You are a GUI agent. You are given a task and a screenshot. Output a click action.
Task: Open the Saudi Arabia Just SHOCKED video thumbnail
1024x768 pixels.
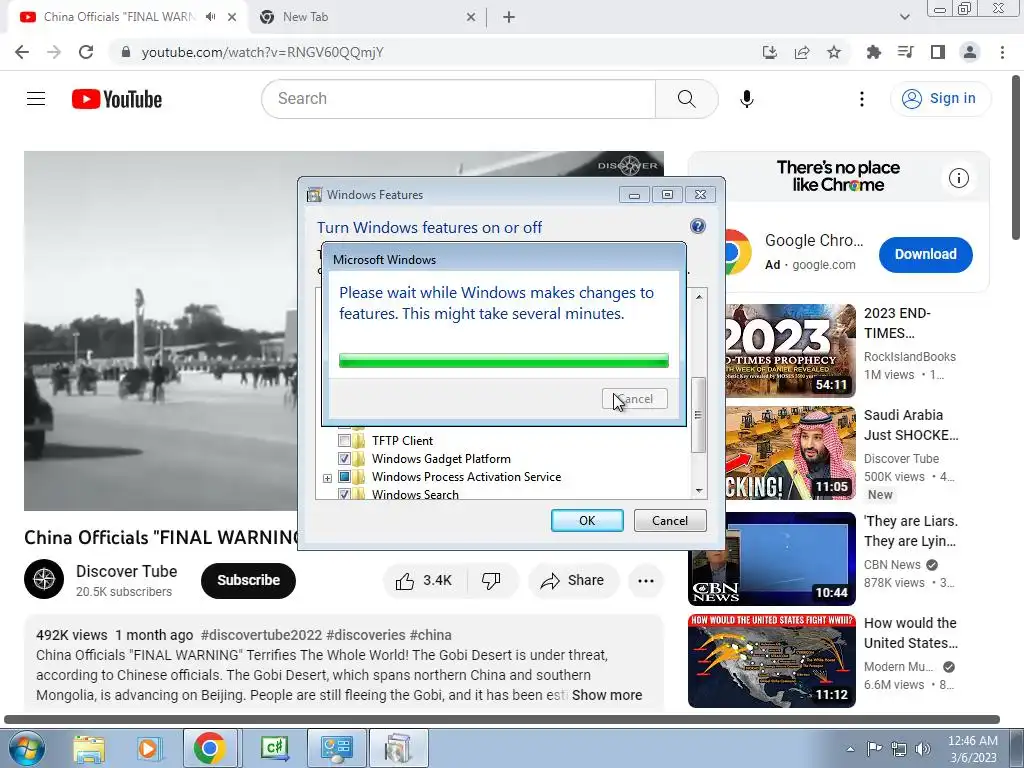point(789,453)
